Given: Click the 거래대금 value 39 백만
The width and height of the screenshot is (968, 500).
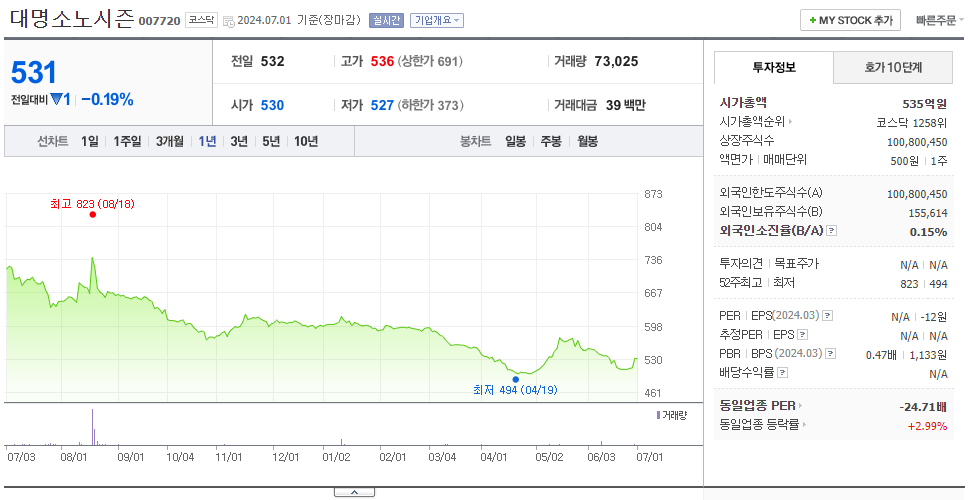Looking at the screenshot, I should tap(625, 106).
